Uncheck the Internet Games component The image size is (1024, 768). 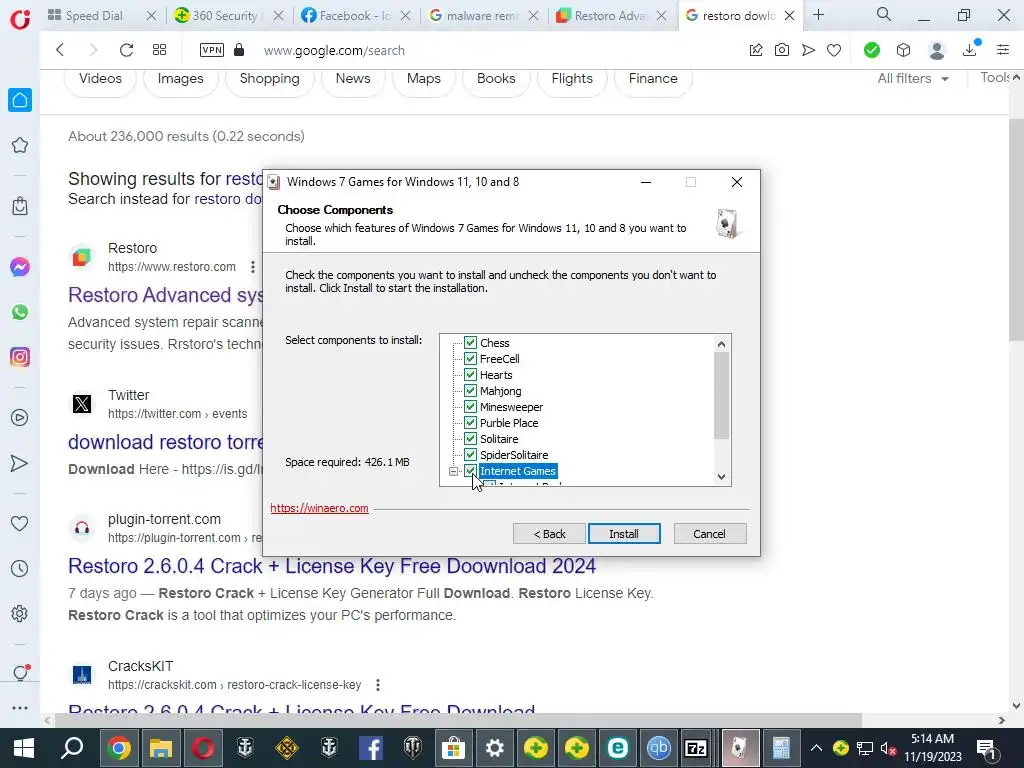470,471
